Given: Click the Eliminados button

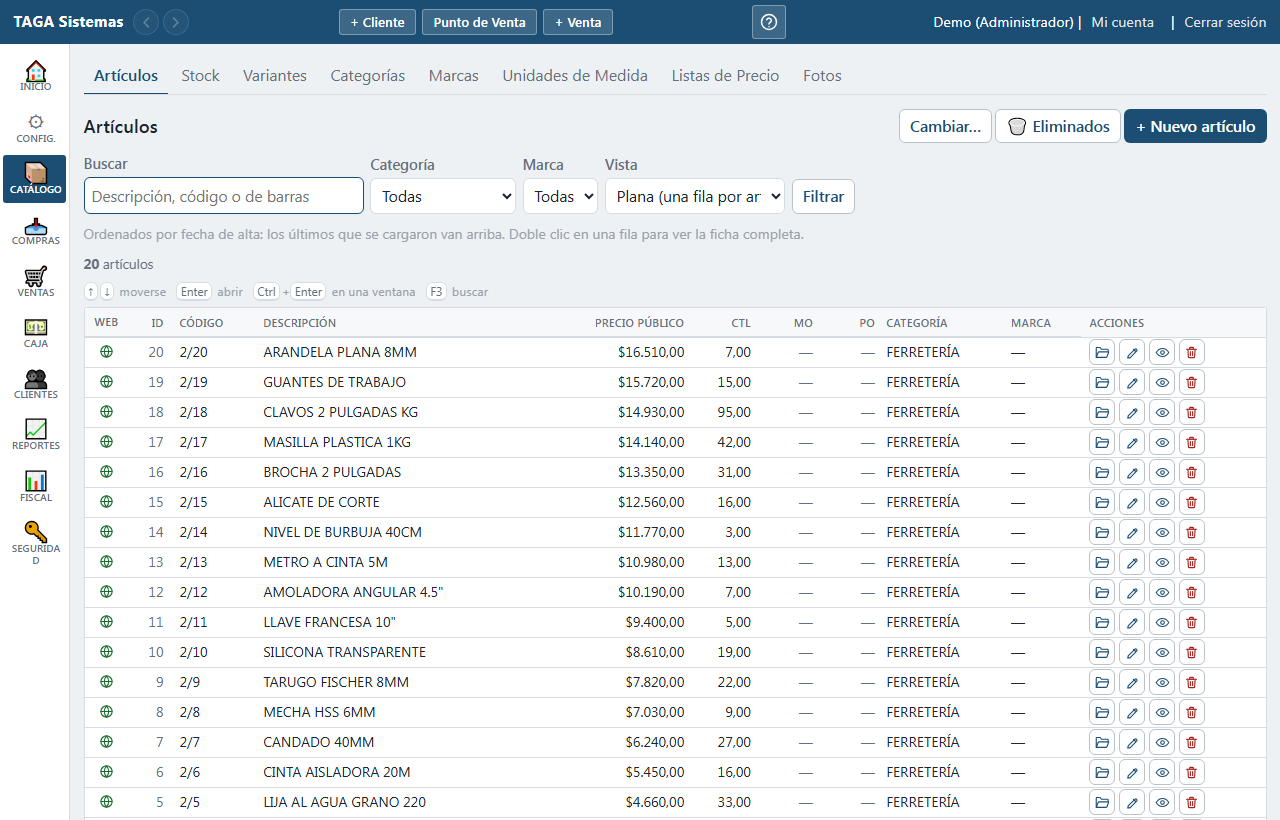Looking at the screenshot, I should point(1058,126).
